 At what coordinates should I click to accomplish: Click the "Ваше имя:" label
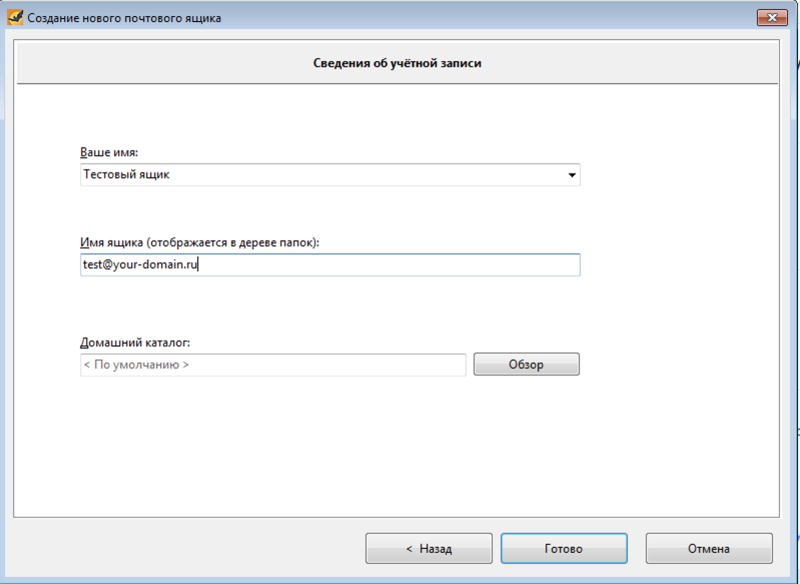[109, 152]
